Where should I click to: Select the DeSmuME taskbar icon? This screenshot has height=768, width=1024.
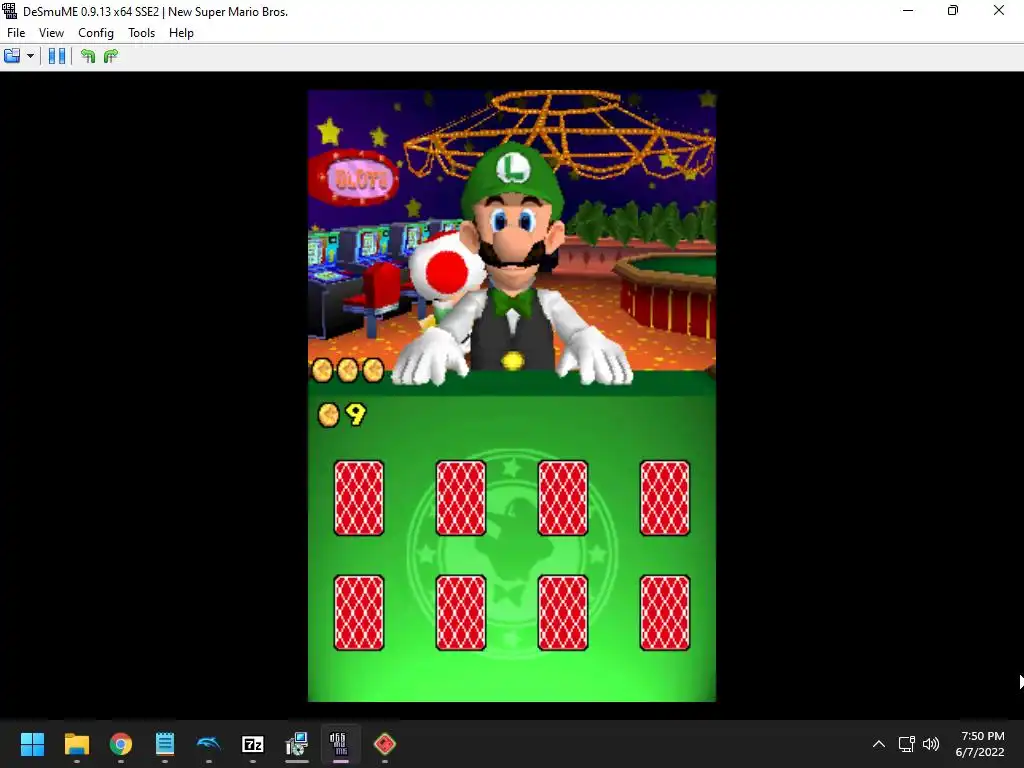340,744
